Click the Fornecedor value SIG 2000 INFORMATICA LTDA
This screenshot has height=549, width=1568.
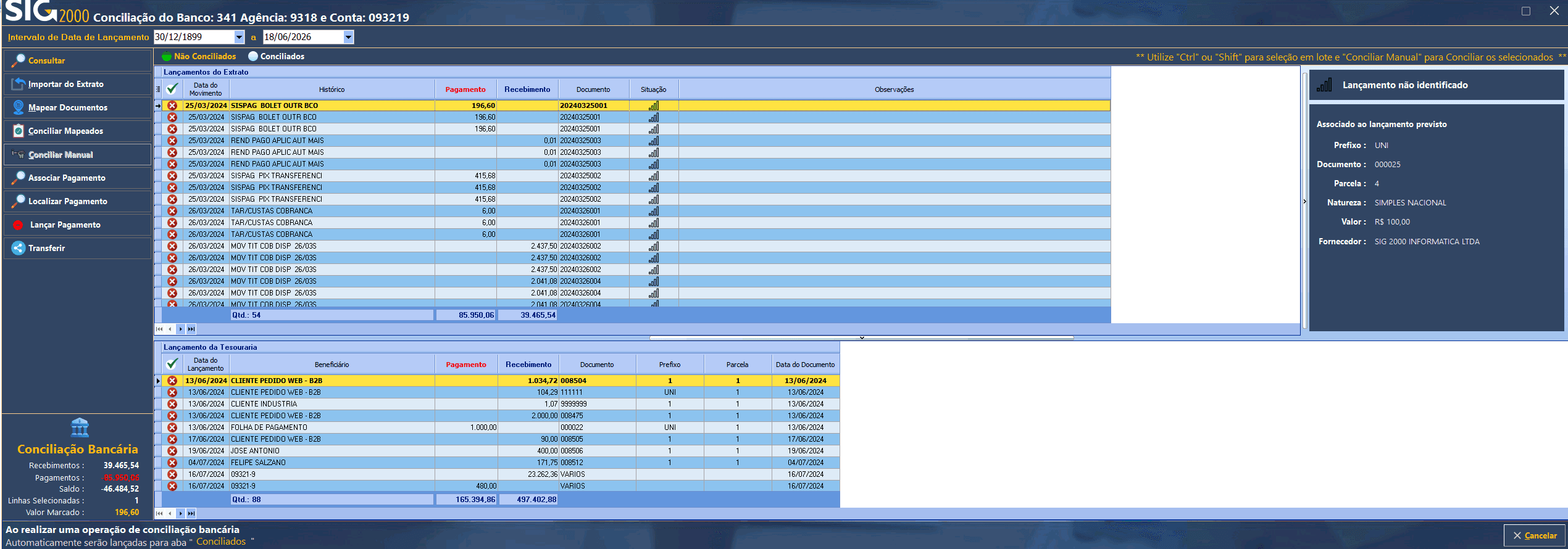click(x=1427, y=241)
